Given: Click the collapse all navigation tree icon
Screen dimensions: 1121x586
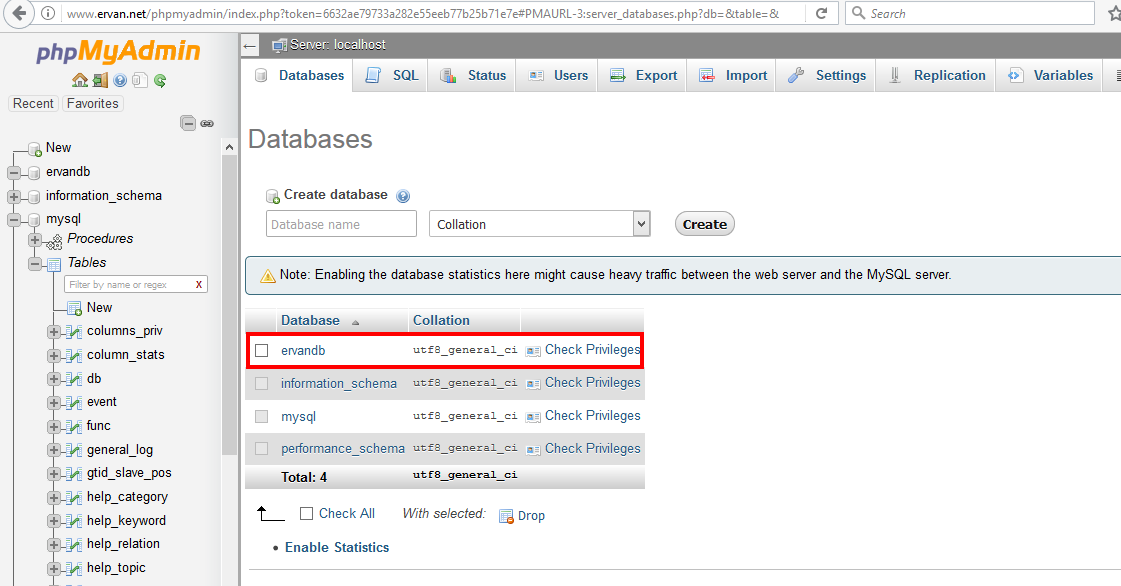Looking at the screenshot, I should click(187, 123).
